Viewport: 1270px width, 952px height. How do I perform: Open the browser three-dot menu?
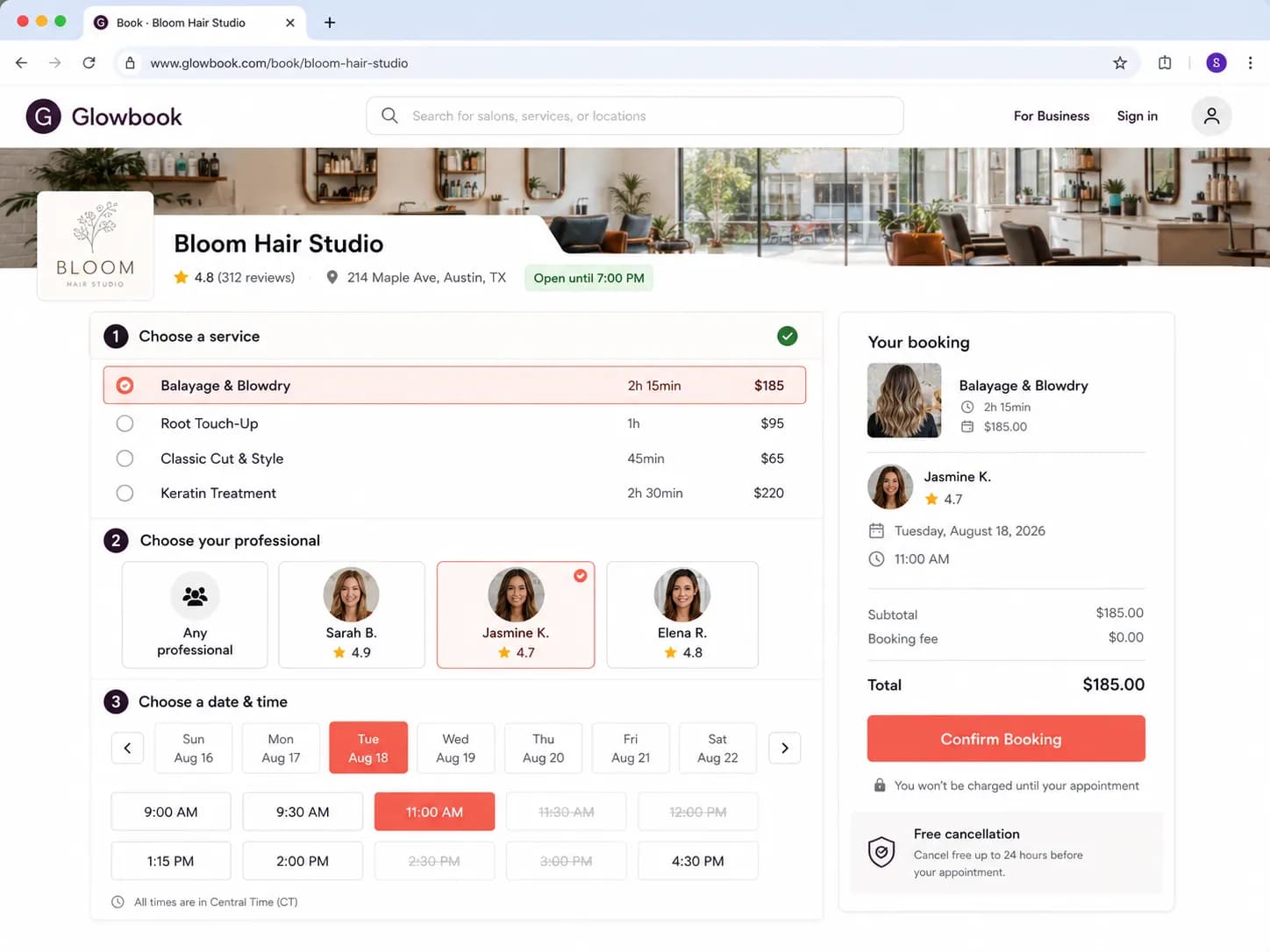tap(1250, 63)
